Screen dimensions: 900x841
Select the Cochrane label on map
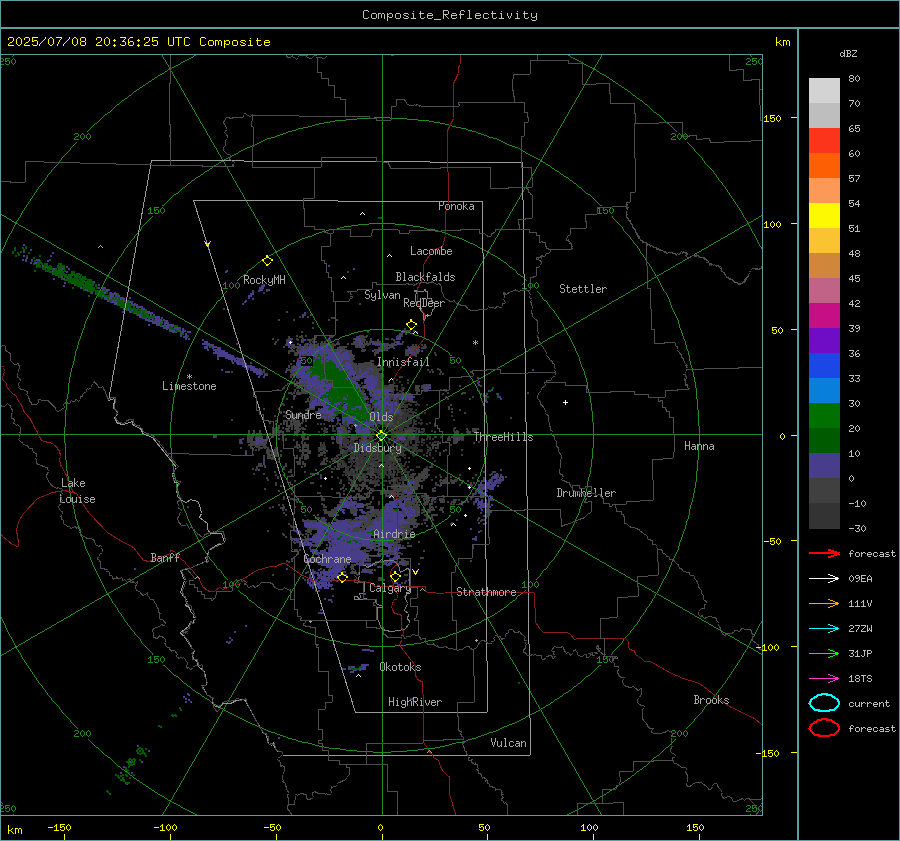click(x=327, y=559)
